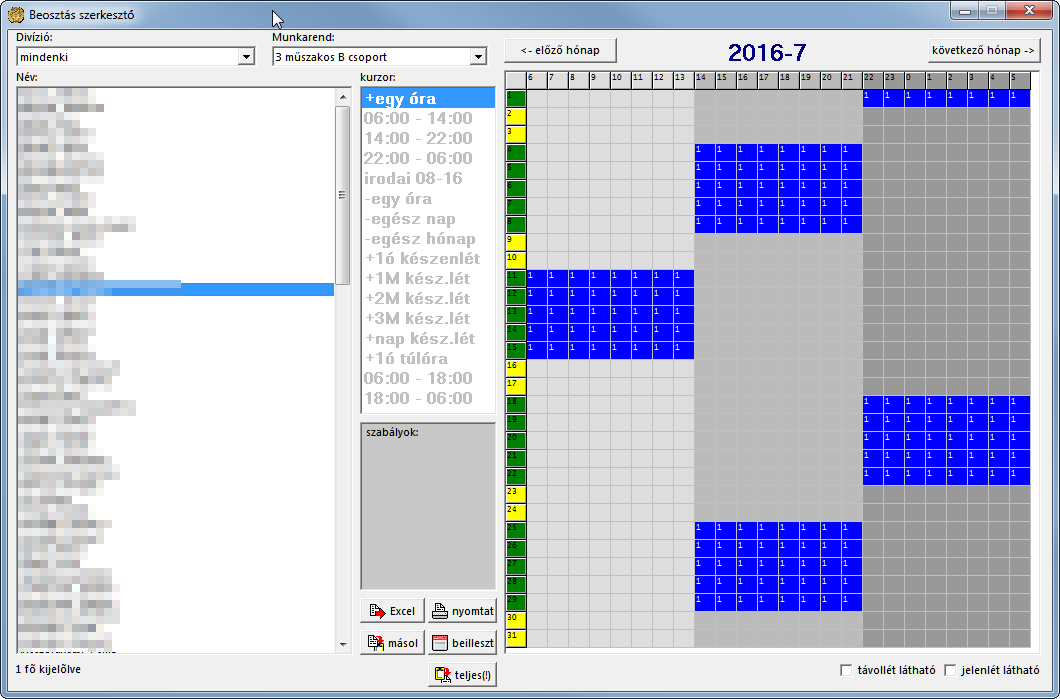This screenshot has height=699, width=1060.
Task: Select -egész hónap in cursor list
Action: pyautogui.click(x=420, y=238)
